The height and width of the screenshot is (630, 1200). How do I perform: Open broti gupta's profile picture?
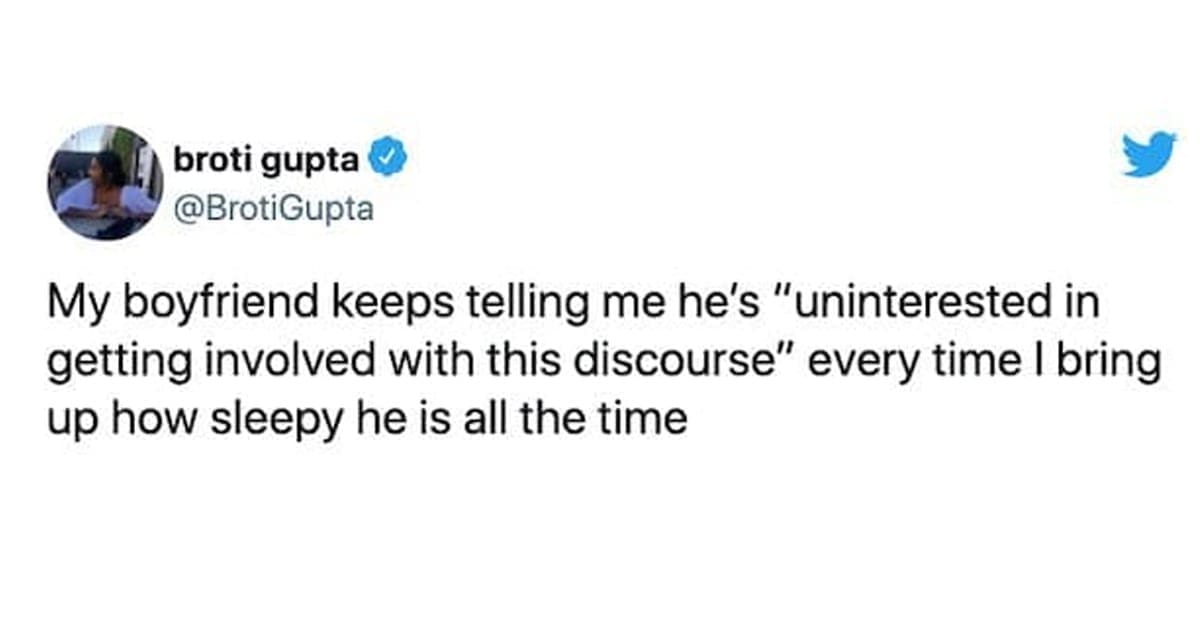point(105,182)
